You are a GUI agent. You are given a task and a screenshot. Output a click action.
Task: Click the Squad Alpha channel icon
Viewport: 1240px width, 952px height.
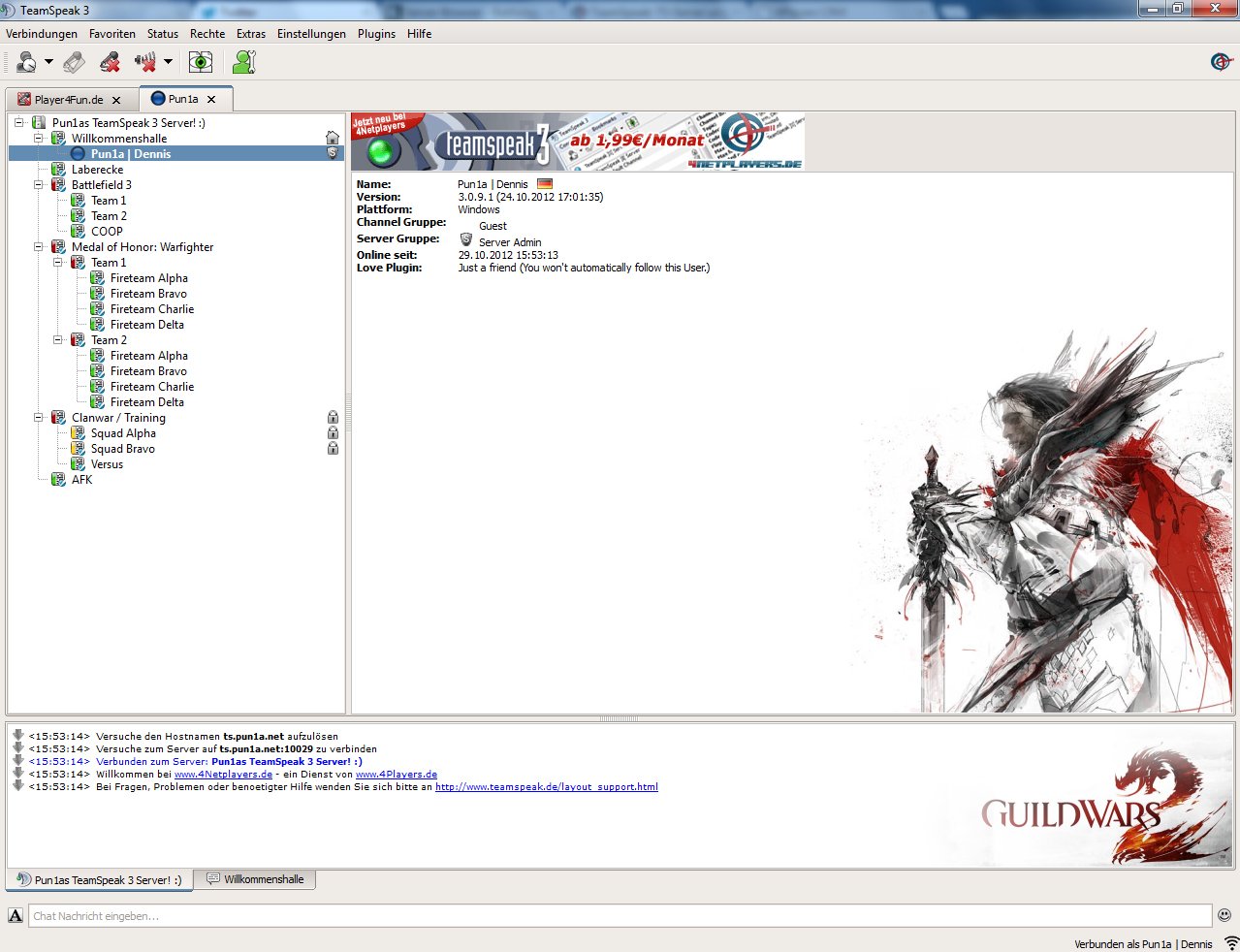click(x=78, y=433)
